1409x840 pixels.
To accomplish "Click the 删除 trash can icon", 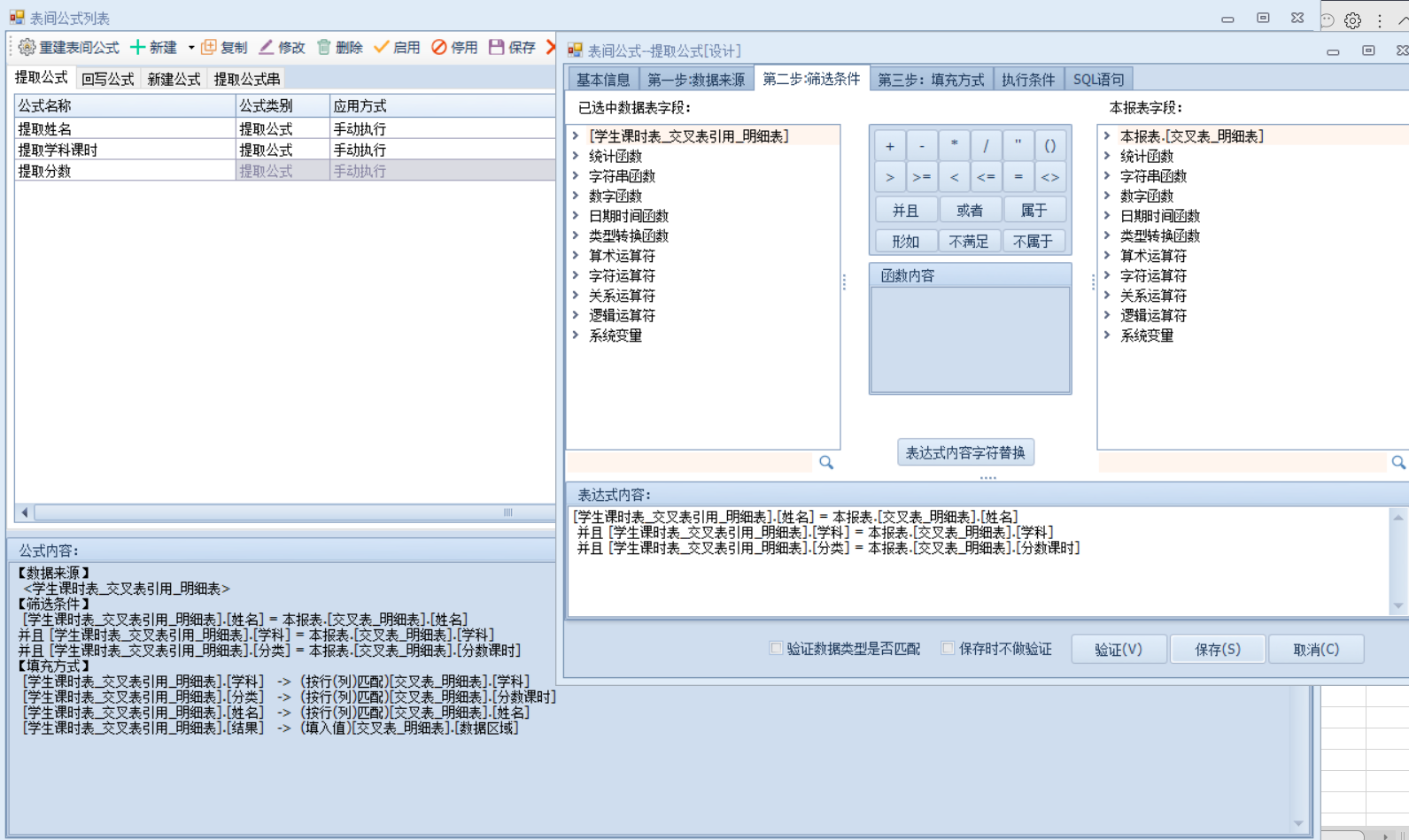I will tap(324, 47).
